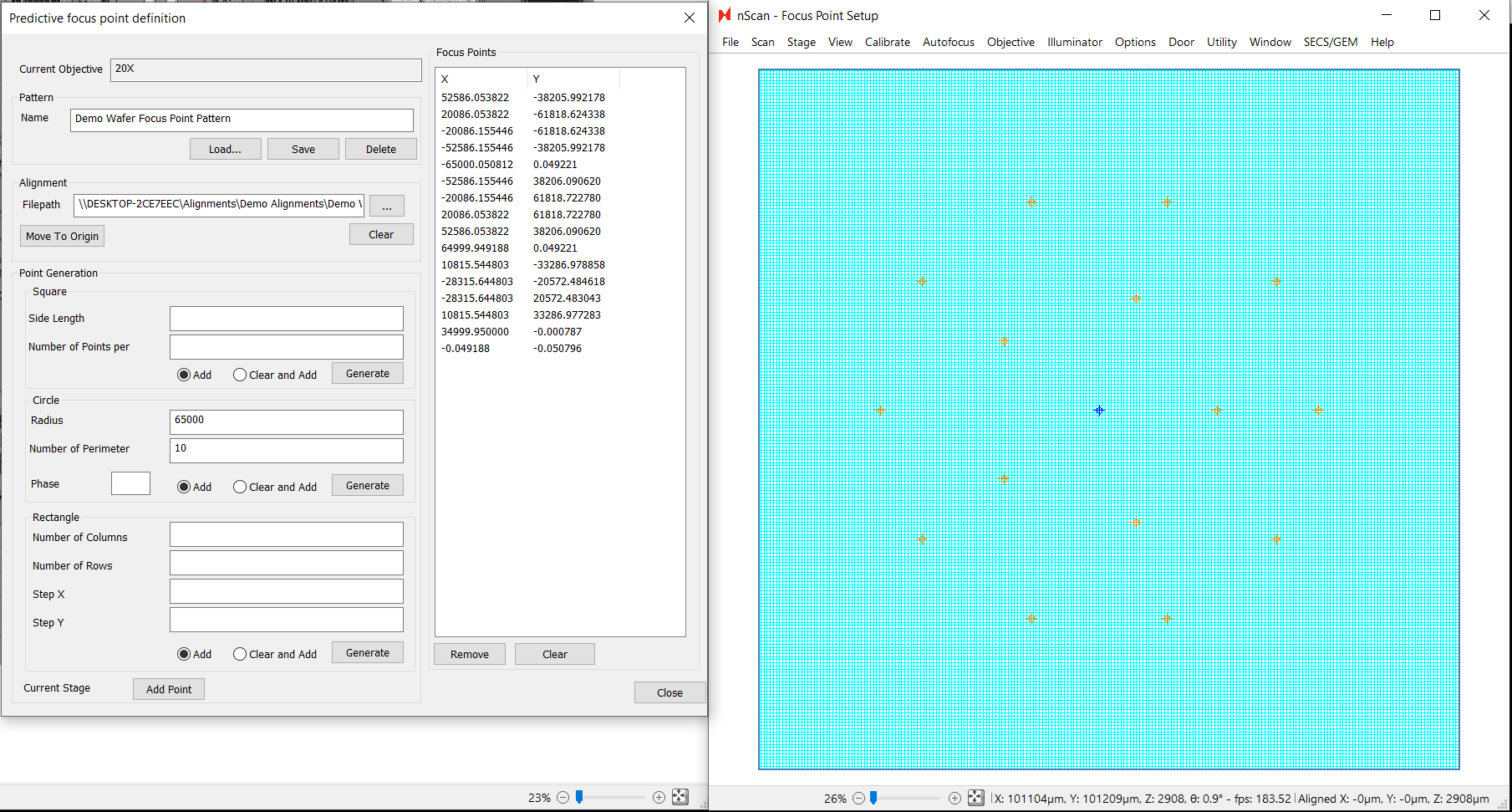Open the Autofocus menu
Viewport: 1512px width, 812px height.
[x=948, y=42]
